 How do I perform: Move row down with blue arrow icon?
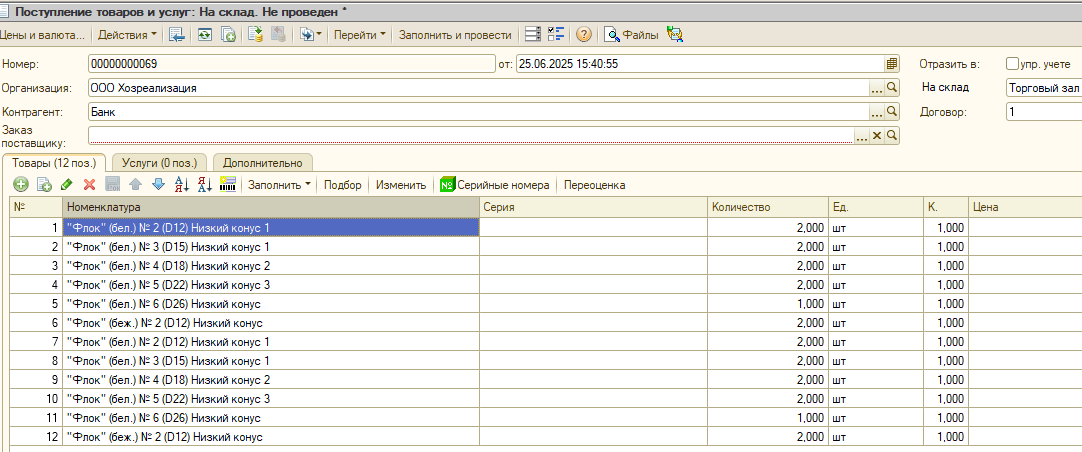click(159, 184)
